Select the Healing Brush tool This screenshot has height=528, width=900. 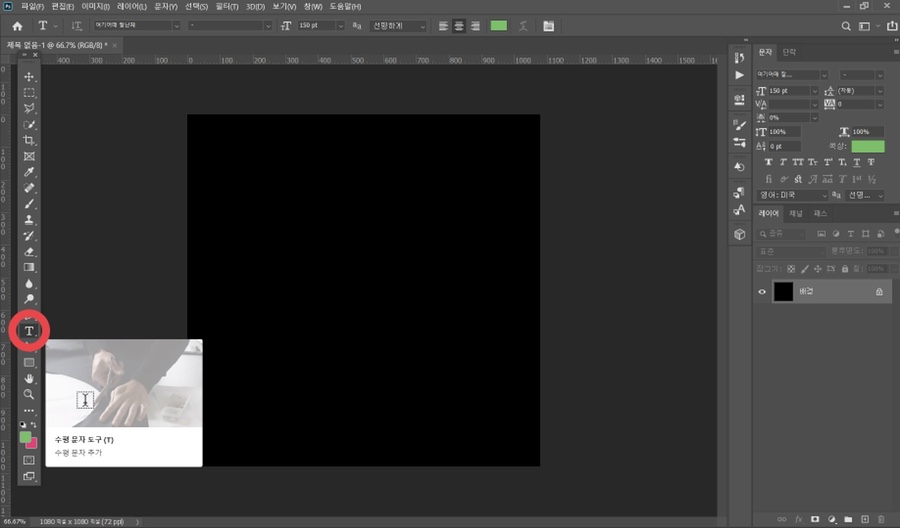coord(29,188)
